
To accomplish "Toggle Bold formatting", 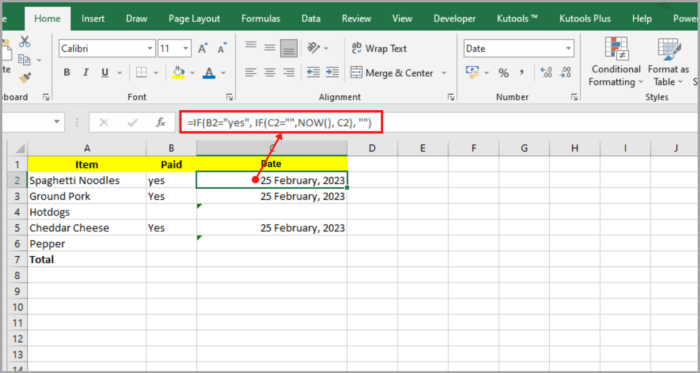I will [67, 73].
